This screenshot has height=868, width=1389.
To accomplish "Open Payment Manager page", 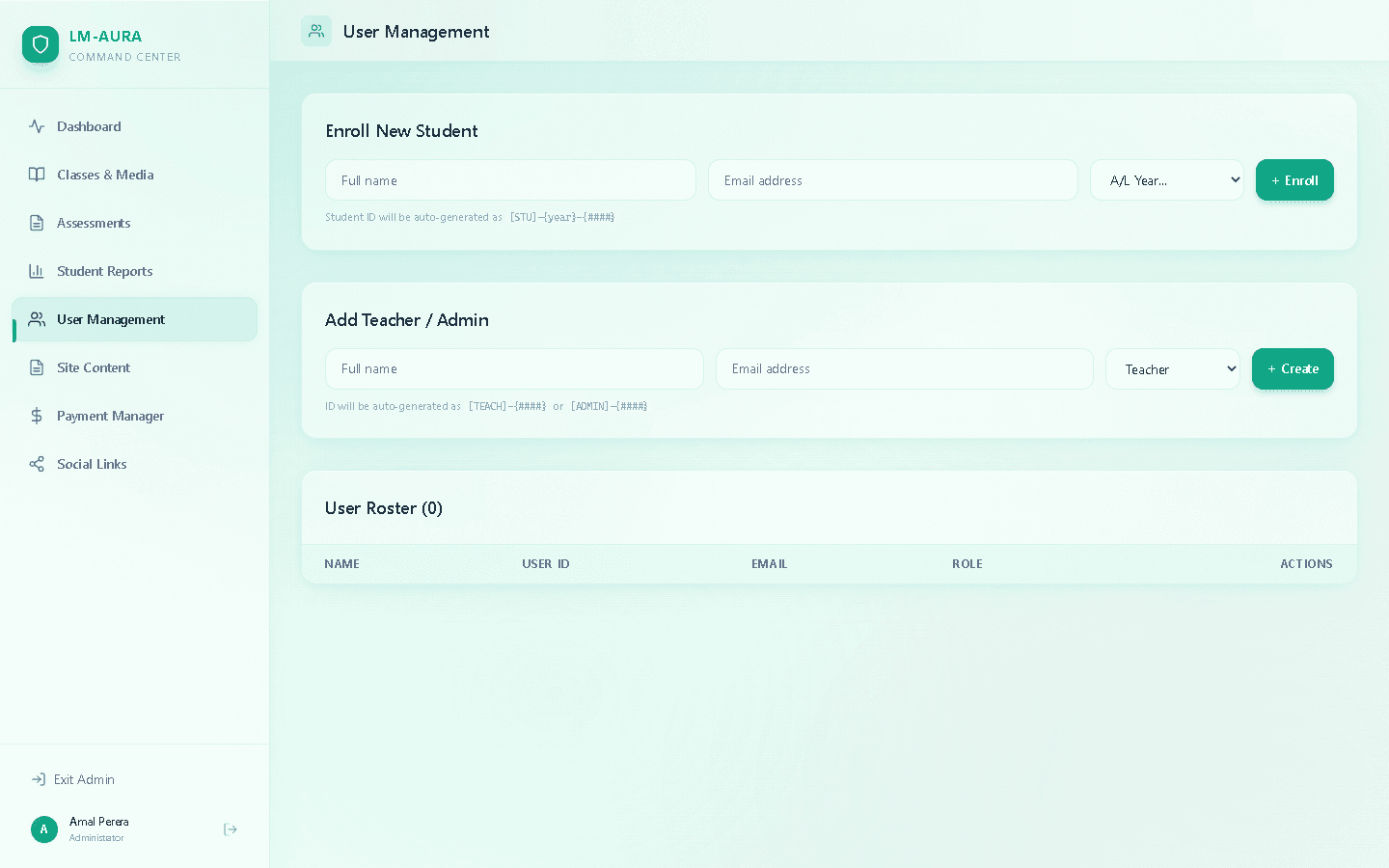I will pyautogui.click(x=134, y=416).
